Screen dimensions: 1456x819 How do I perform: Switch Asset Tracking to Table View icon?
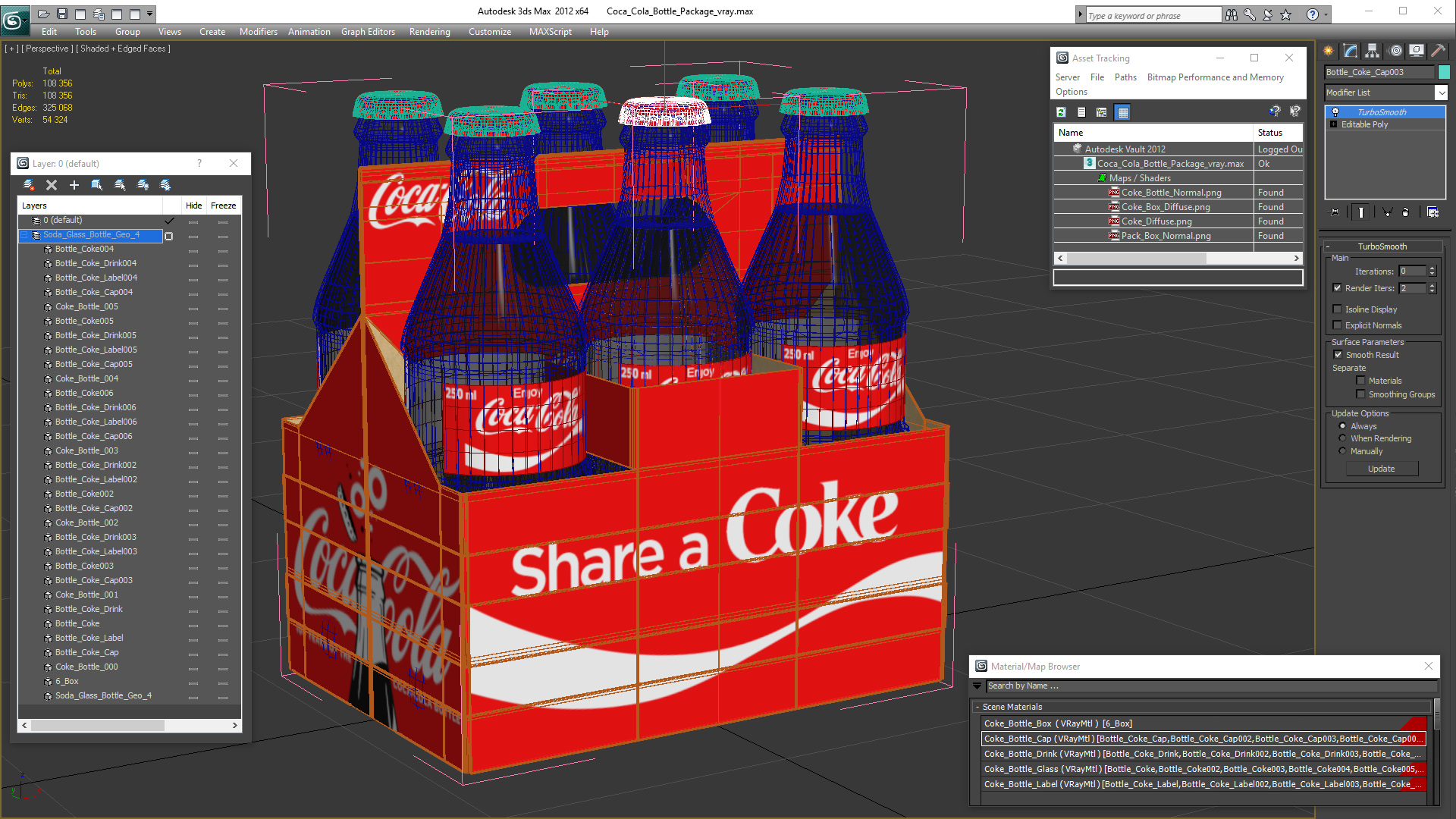click(x=1123, y=112)
